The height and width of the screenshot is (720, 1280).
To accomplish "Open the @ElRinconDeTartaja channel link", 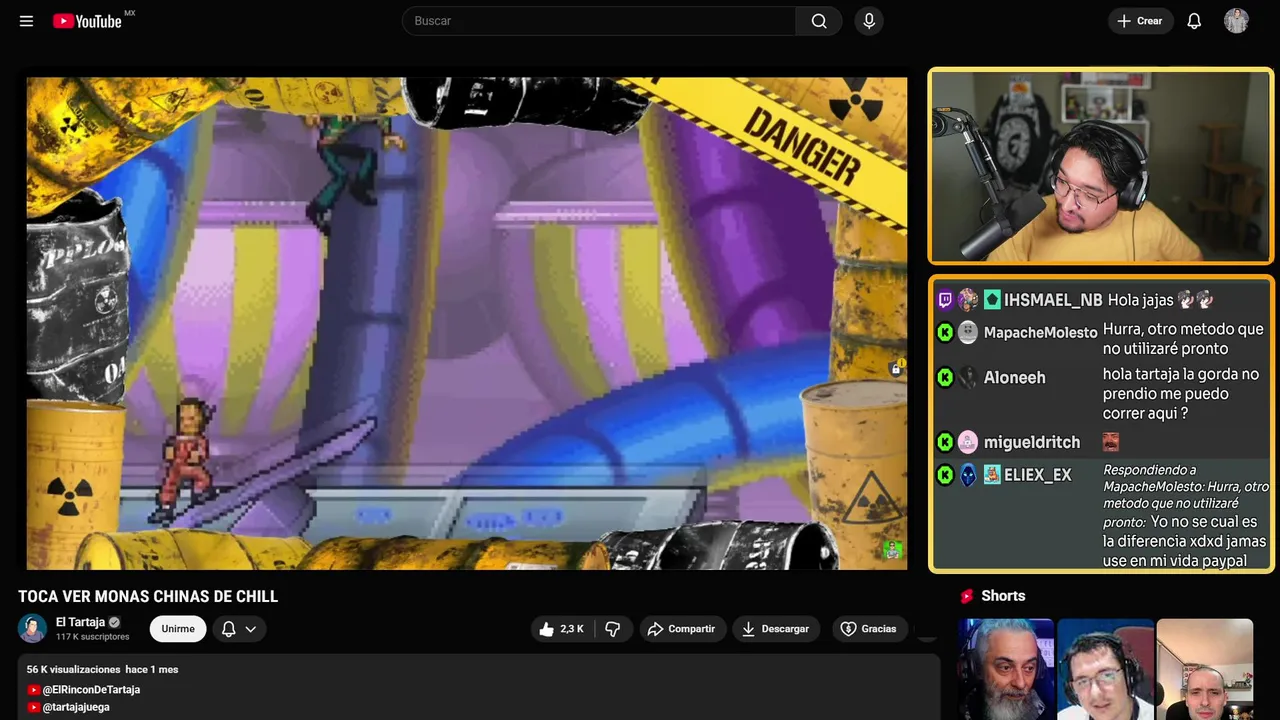I will (x=91, y=690).
